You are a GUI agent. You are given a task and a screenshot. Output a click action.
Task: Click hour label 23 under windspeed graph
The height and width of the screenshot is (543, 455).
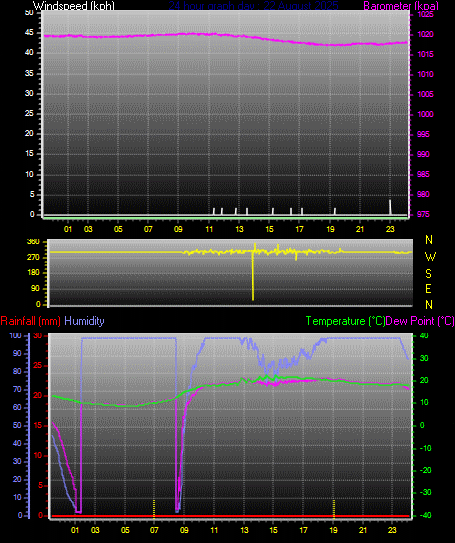390,229
